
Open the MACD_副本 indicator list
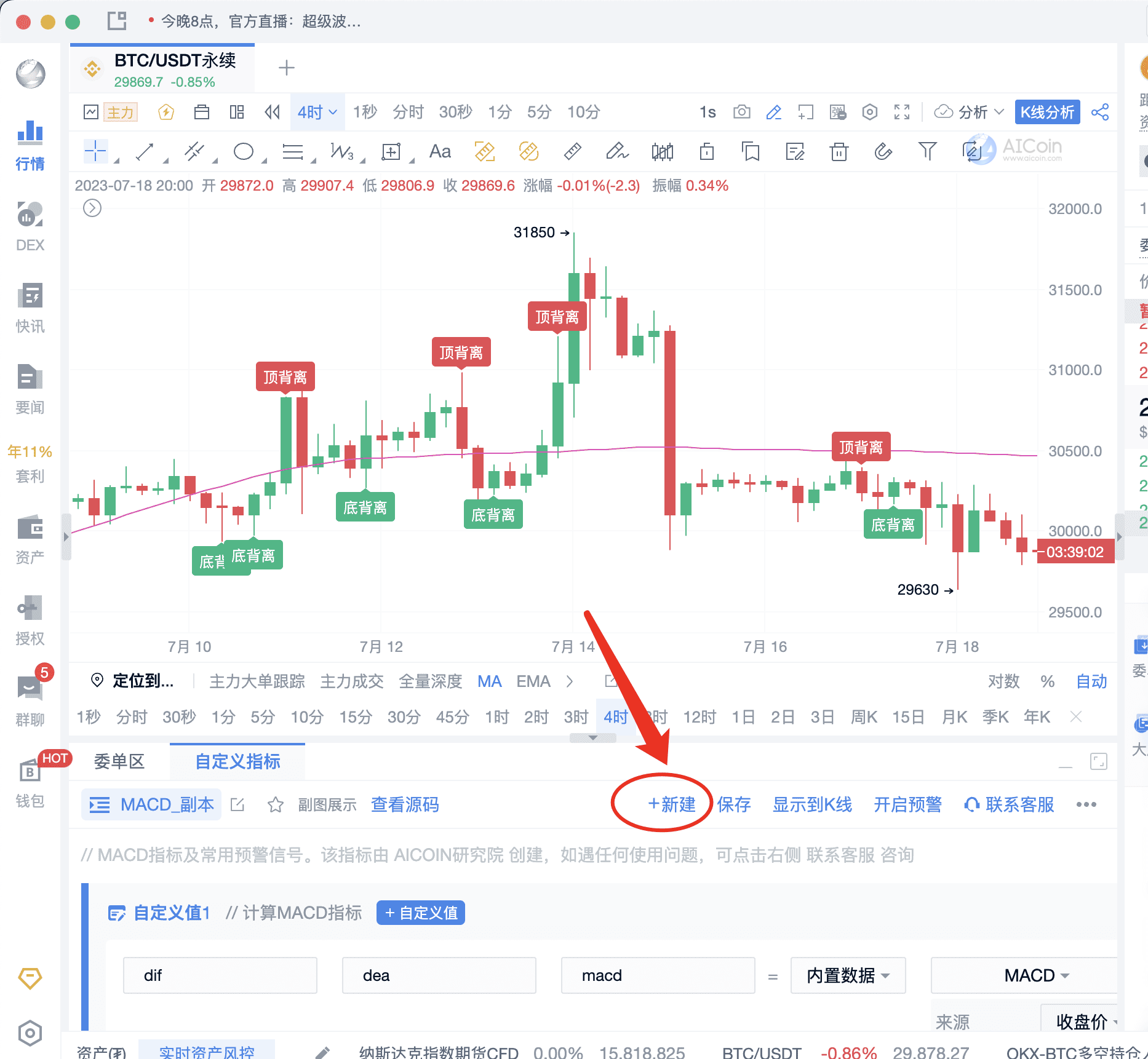pos(151,804)
